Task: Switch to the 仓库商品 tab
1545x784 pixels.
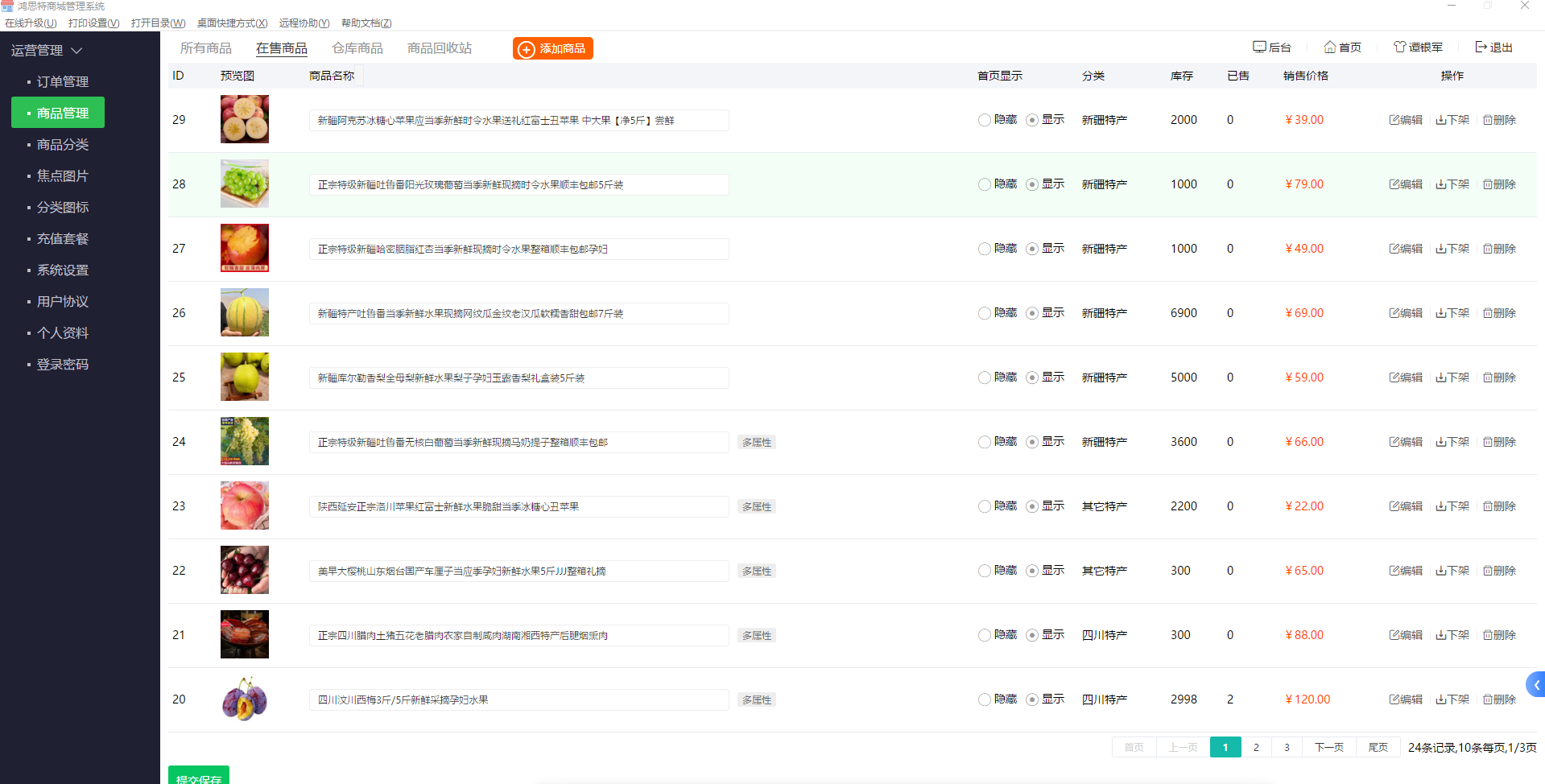Action: click(357, 48)
